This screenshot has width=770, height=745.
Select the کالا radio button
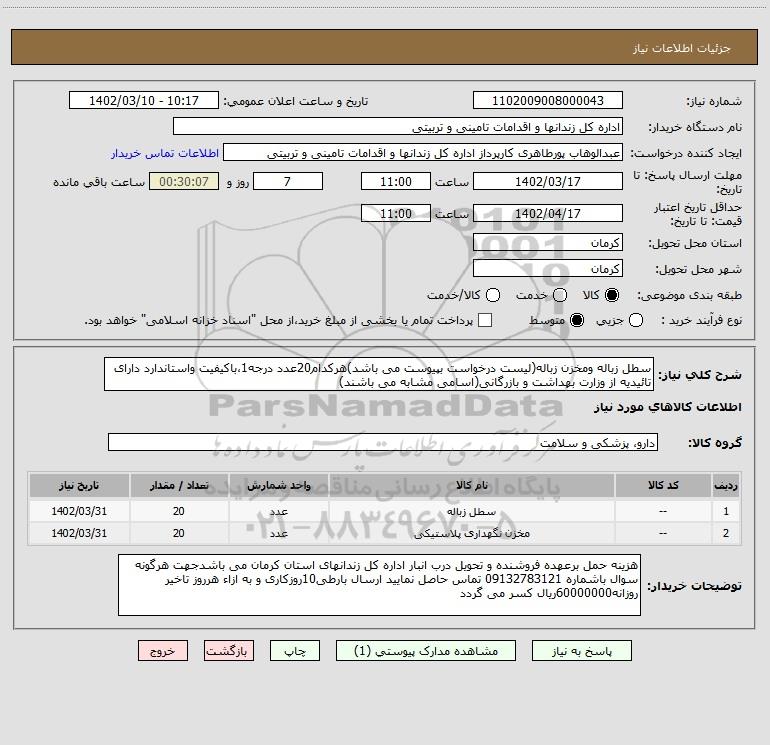612,295
